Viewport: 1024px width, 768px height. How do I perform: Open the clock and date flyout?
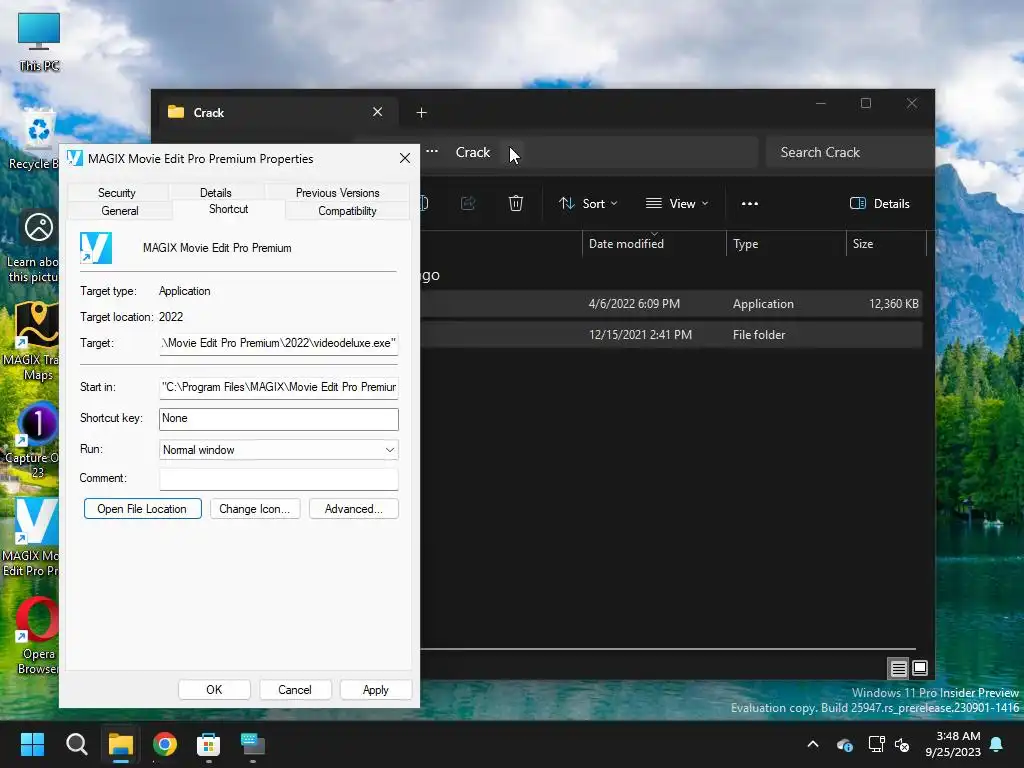pos(953,744)
